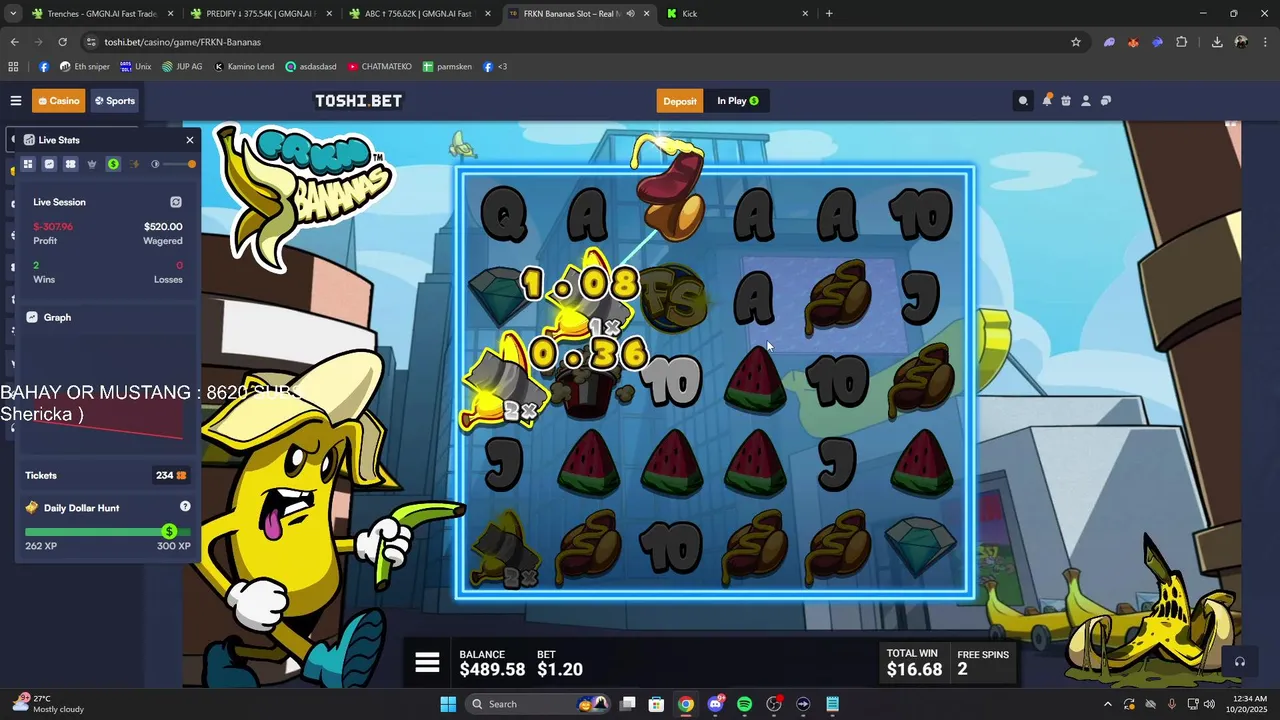Open the Eth sniper bookmark
Screen dimensions: 1280x720
coord(85,67)
